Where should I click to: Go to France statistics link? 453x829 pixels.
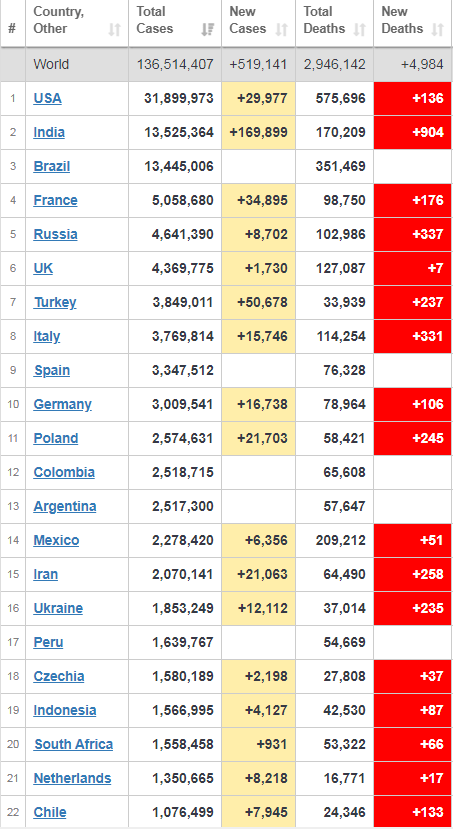pos(56,200)
